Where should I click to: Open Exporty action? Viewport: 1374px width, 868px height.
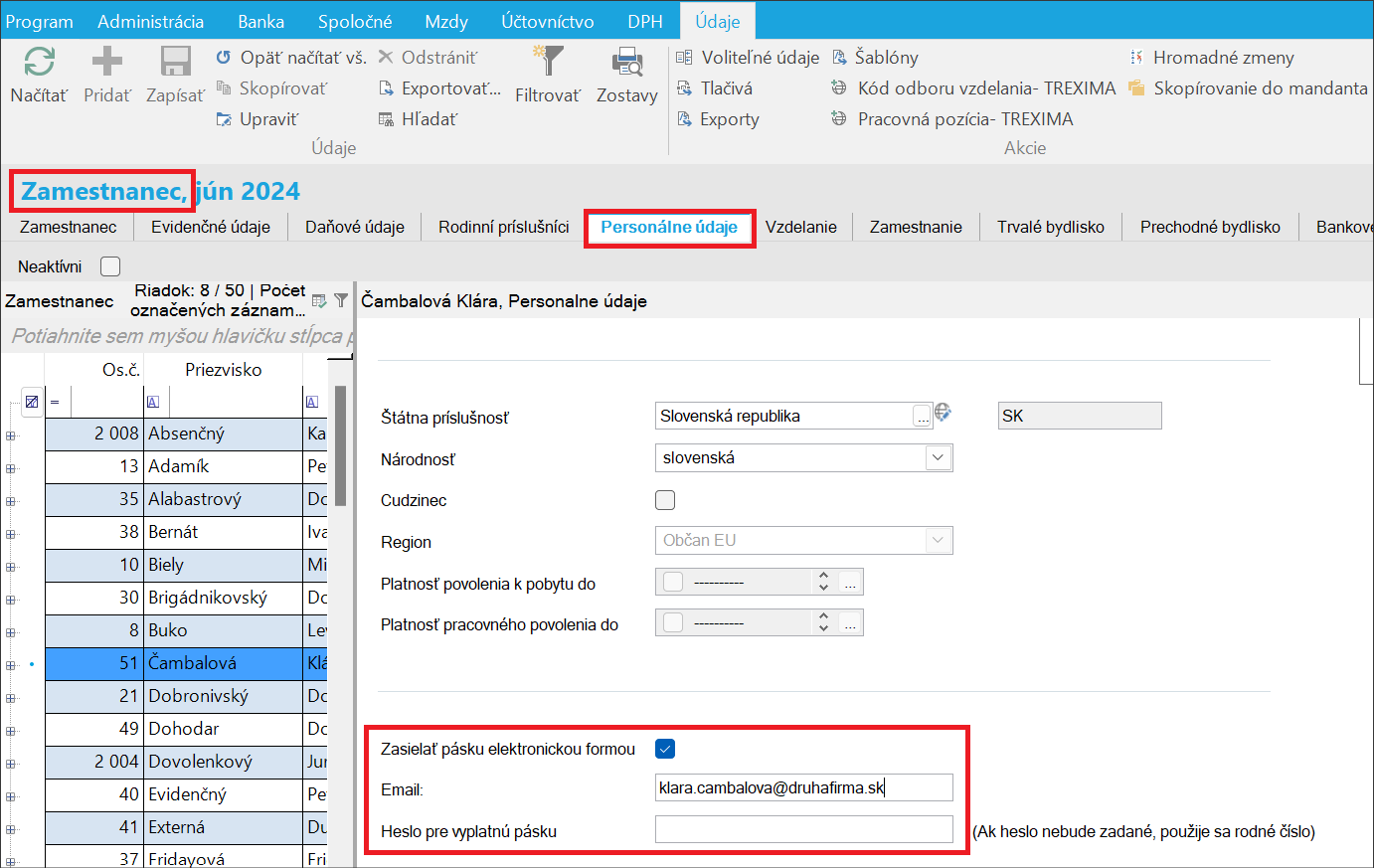coord(718,119)
